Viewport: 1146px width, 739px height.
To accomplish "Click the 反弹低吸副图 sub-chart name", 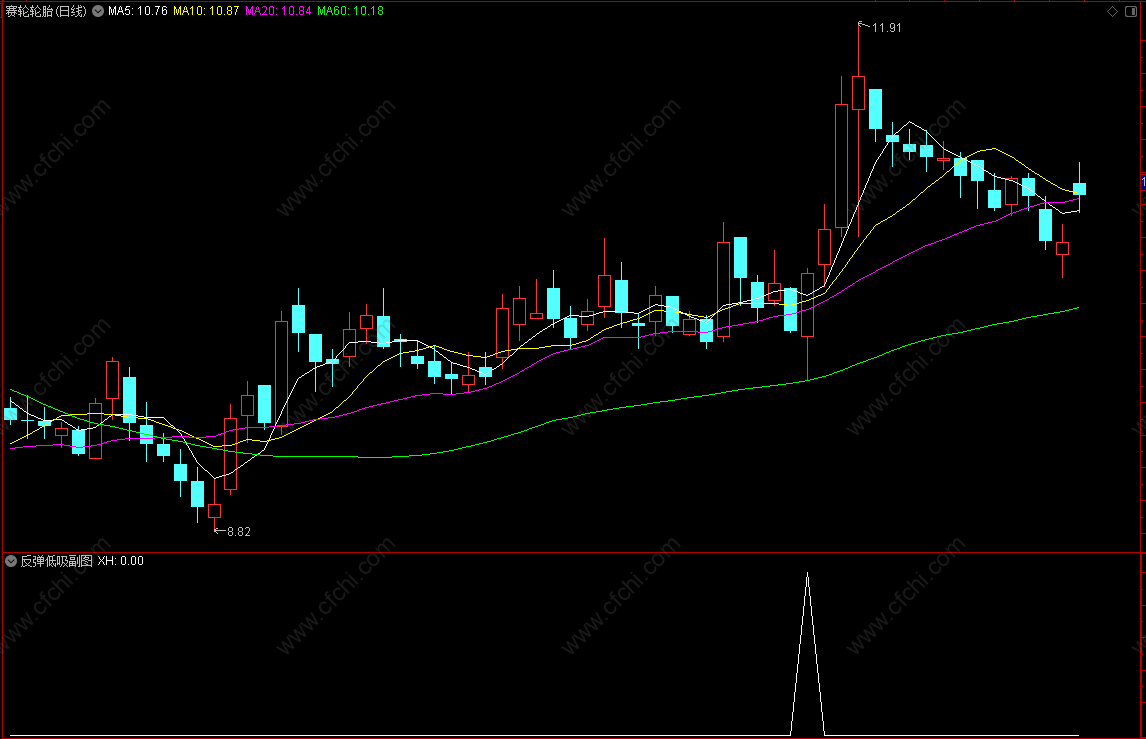I will coord(56,561).
